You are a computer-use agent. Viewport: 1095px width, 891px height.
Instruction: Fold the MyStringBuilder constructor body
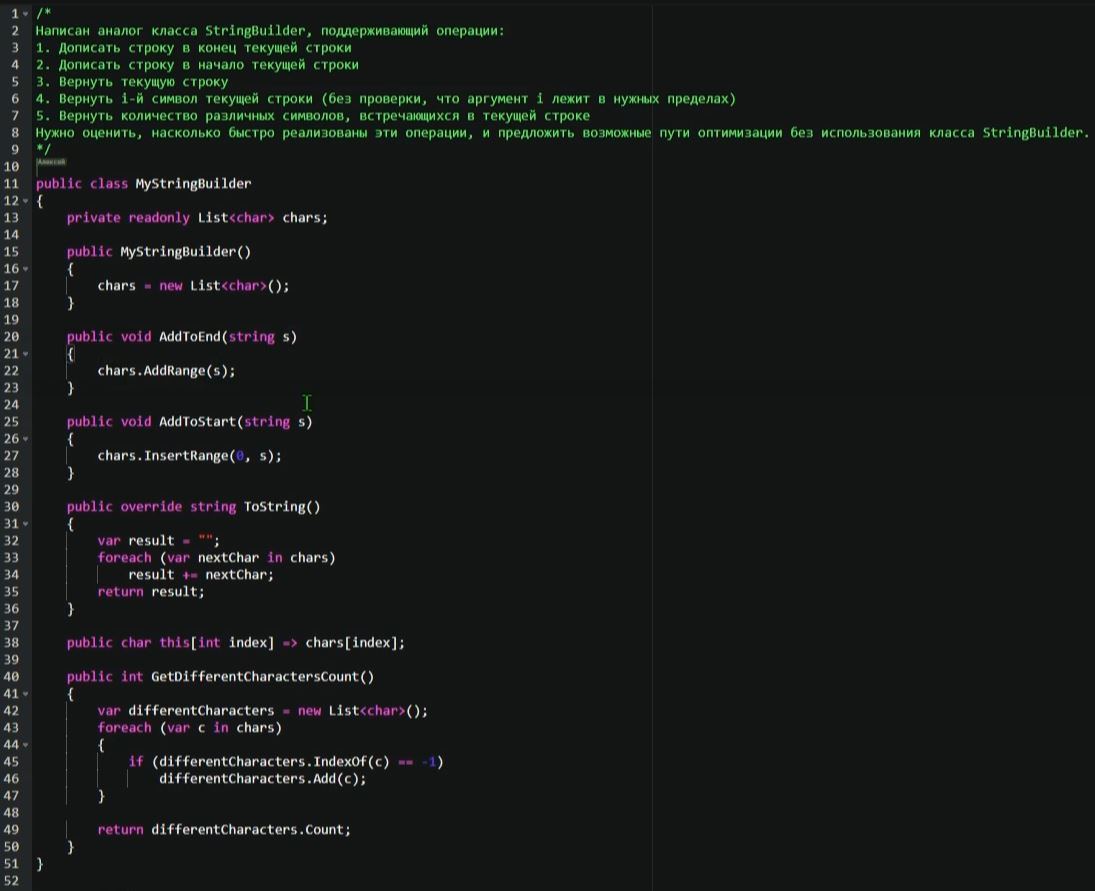(25, 269)
